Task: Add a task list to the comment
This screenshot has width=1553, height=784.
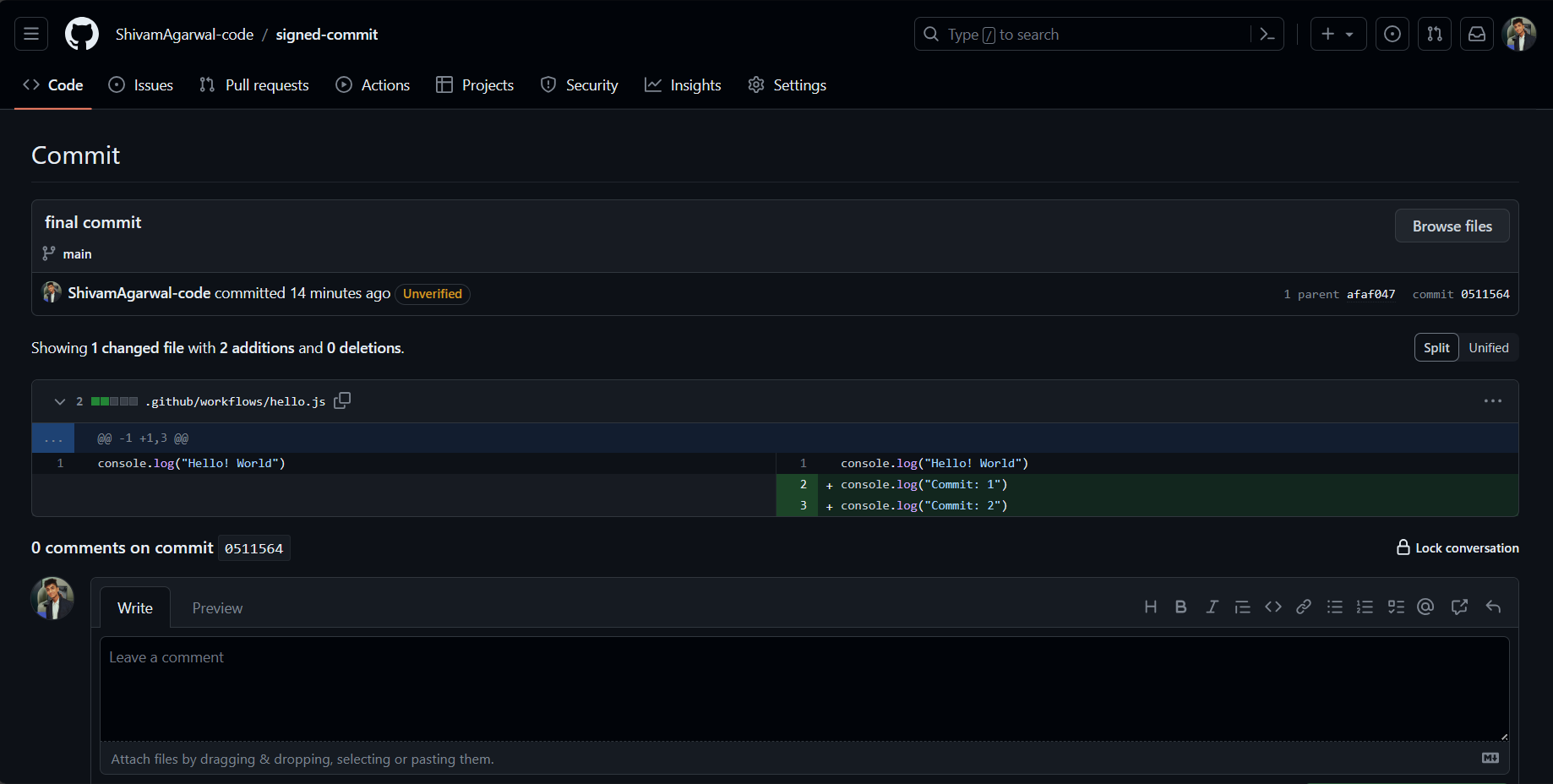Action: click(x=1396, y=607)
